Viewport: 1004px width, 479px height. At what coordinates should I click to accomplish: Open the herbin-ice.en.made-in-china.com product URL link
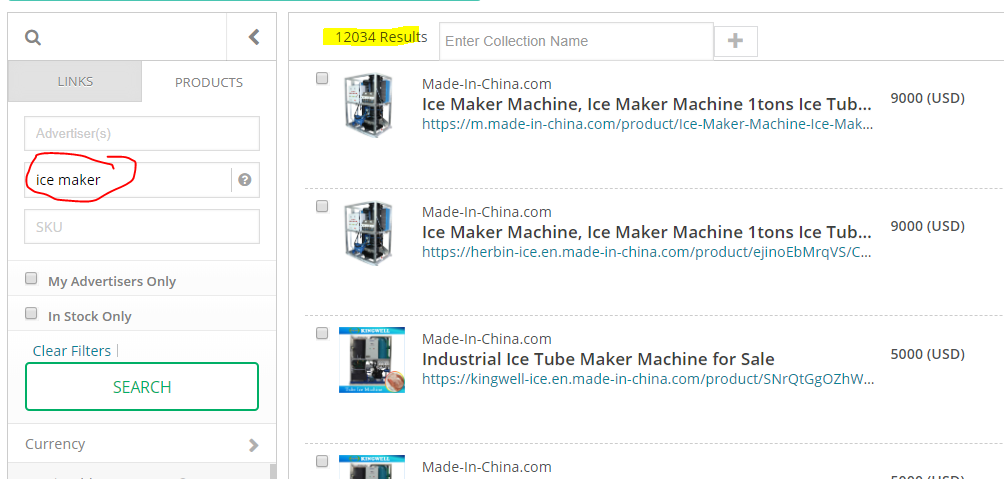[647, 252]
